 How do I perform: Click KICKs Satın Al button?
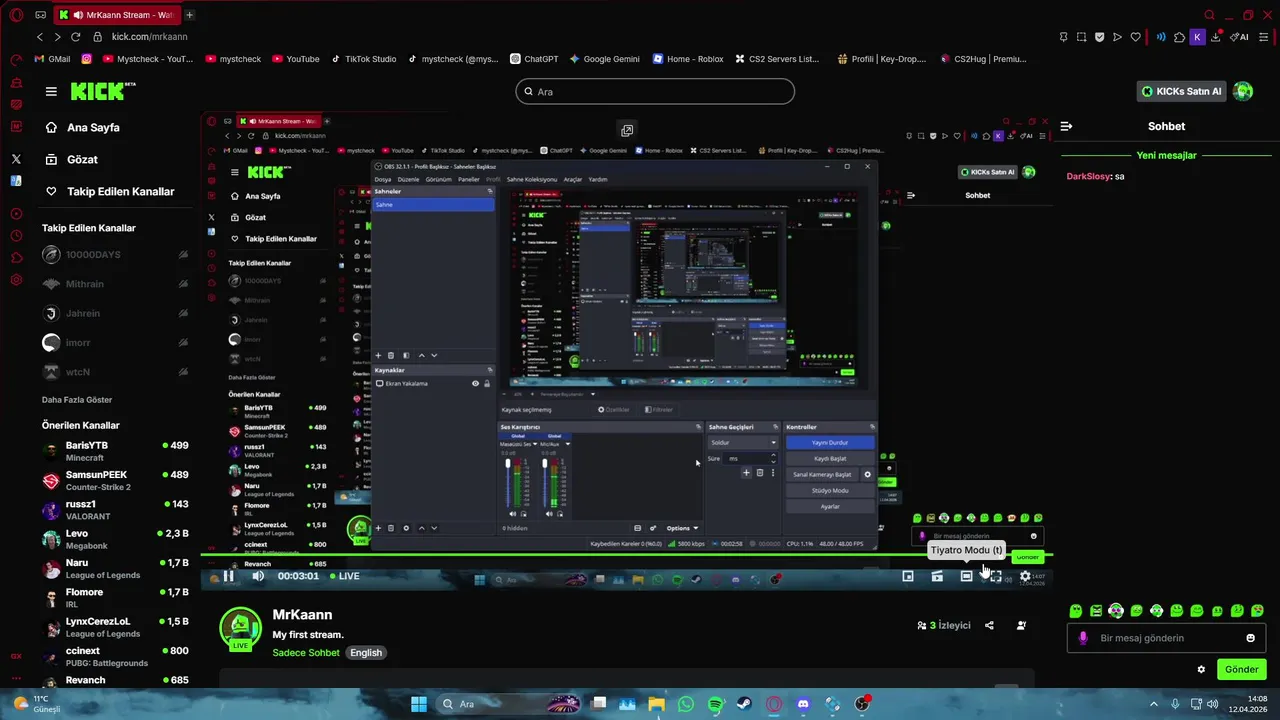(1182, 91)
